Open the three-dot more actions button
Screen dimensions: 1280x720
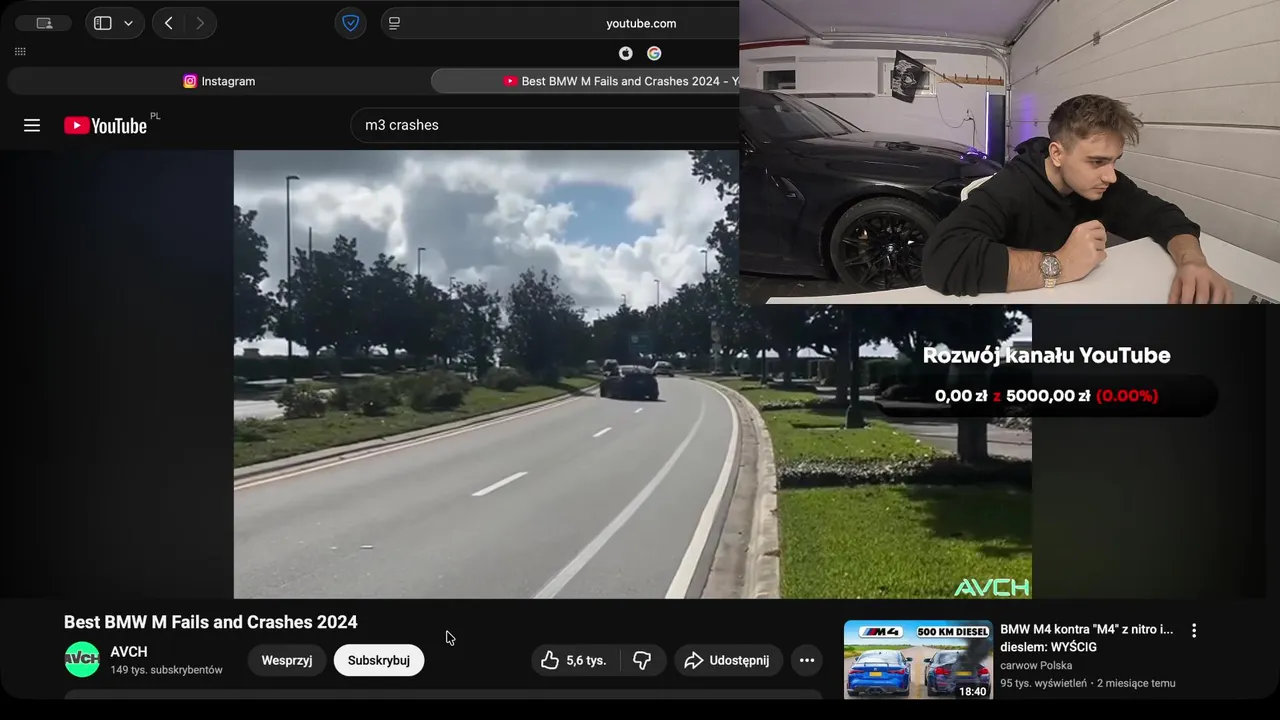(807, 660)
